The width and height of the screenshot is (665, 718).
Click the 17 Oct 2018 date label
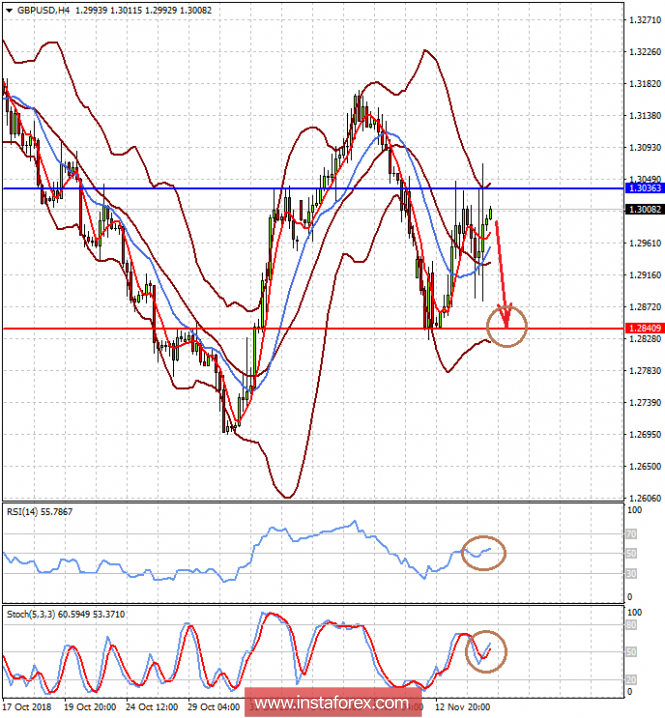pyautogui.click(x=28, y=708)
